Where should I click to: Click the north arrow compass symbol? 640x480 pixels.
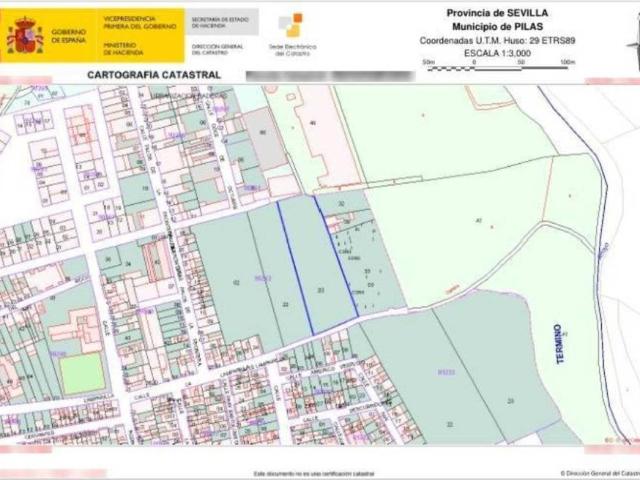pyautogui.click(x=633, y=40)
